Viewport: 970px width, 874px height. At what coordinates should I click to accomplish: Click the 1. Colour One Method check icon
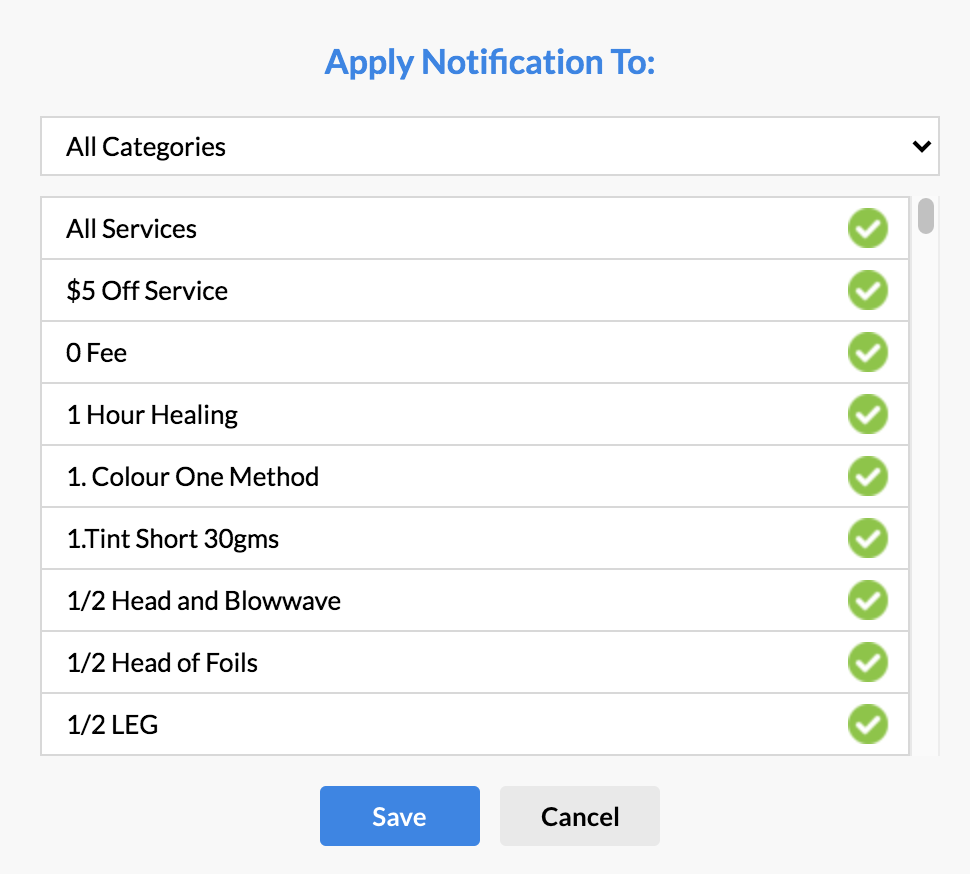868,477
